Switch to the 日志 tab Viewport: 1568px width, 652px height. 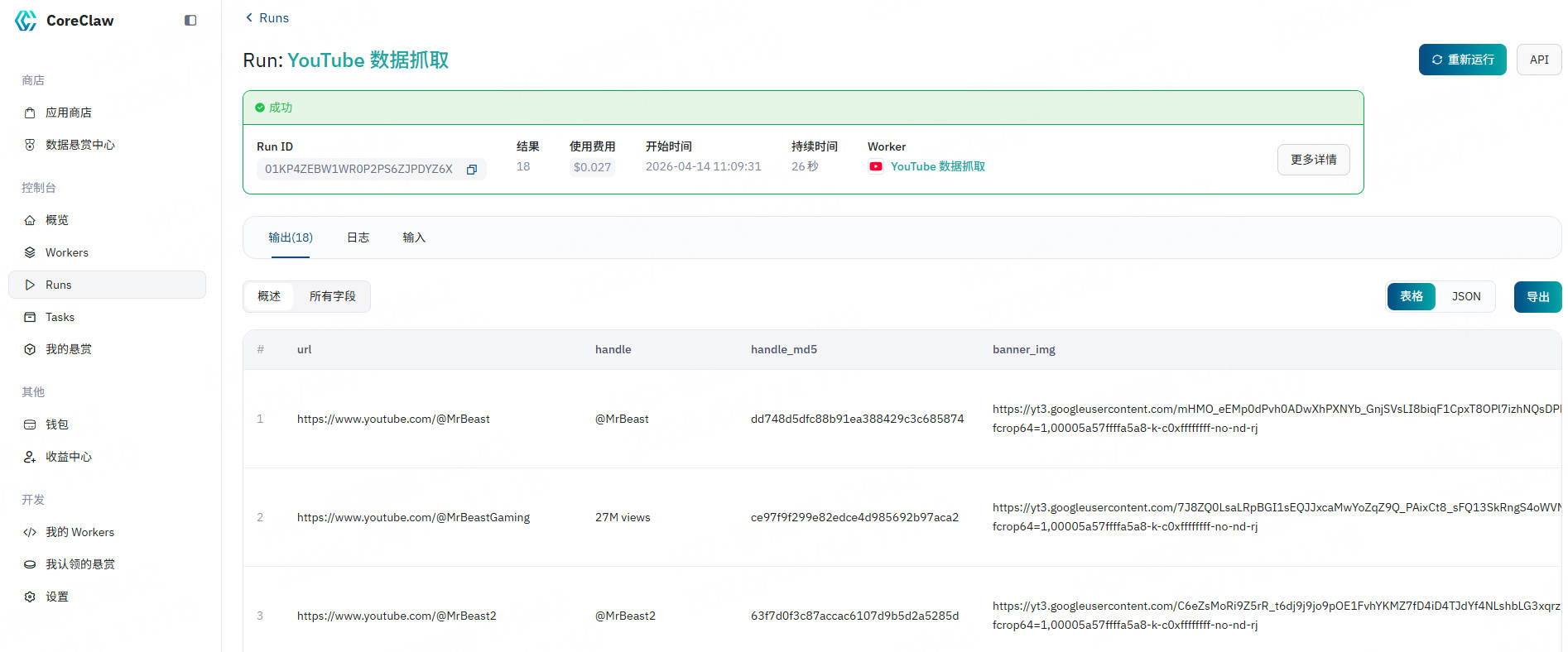click(x=358, y=237)
